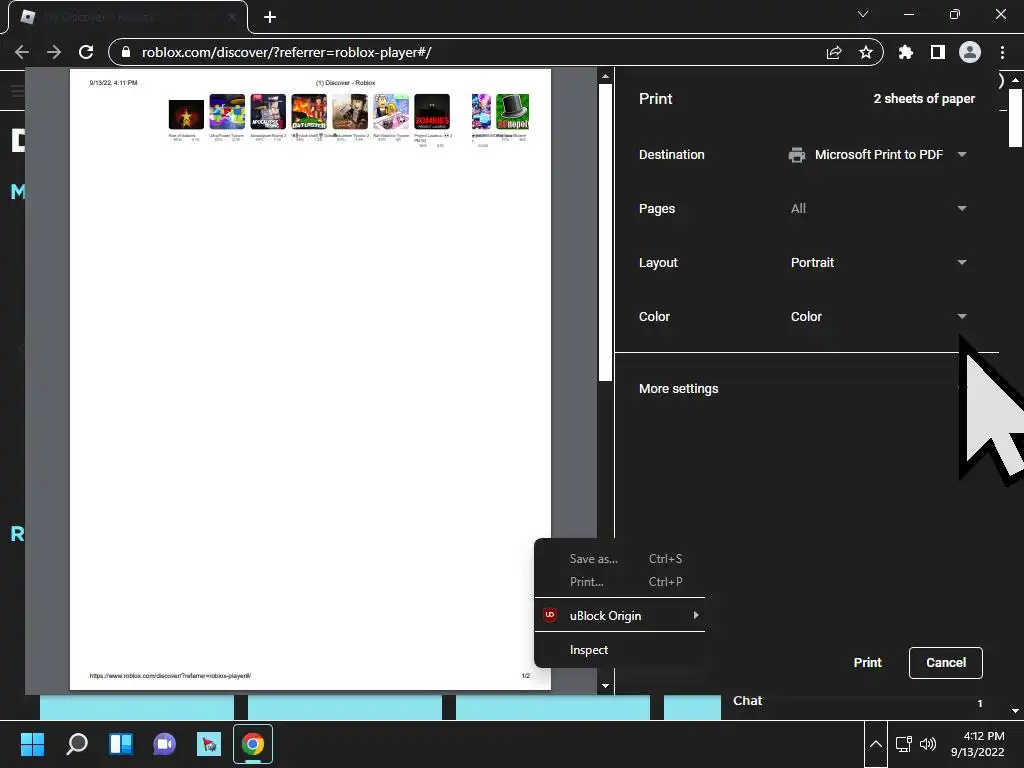This screenshot has height=768, width=1024.
Task: Click the print preview scrollbar thumb
Action: 605,232
